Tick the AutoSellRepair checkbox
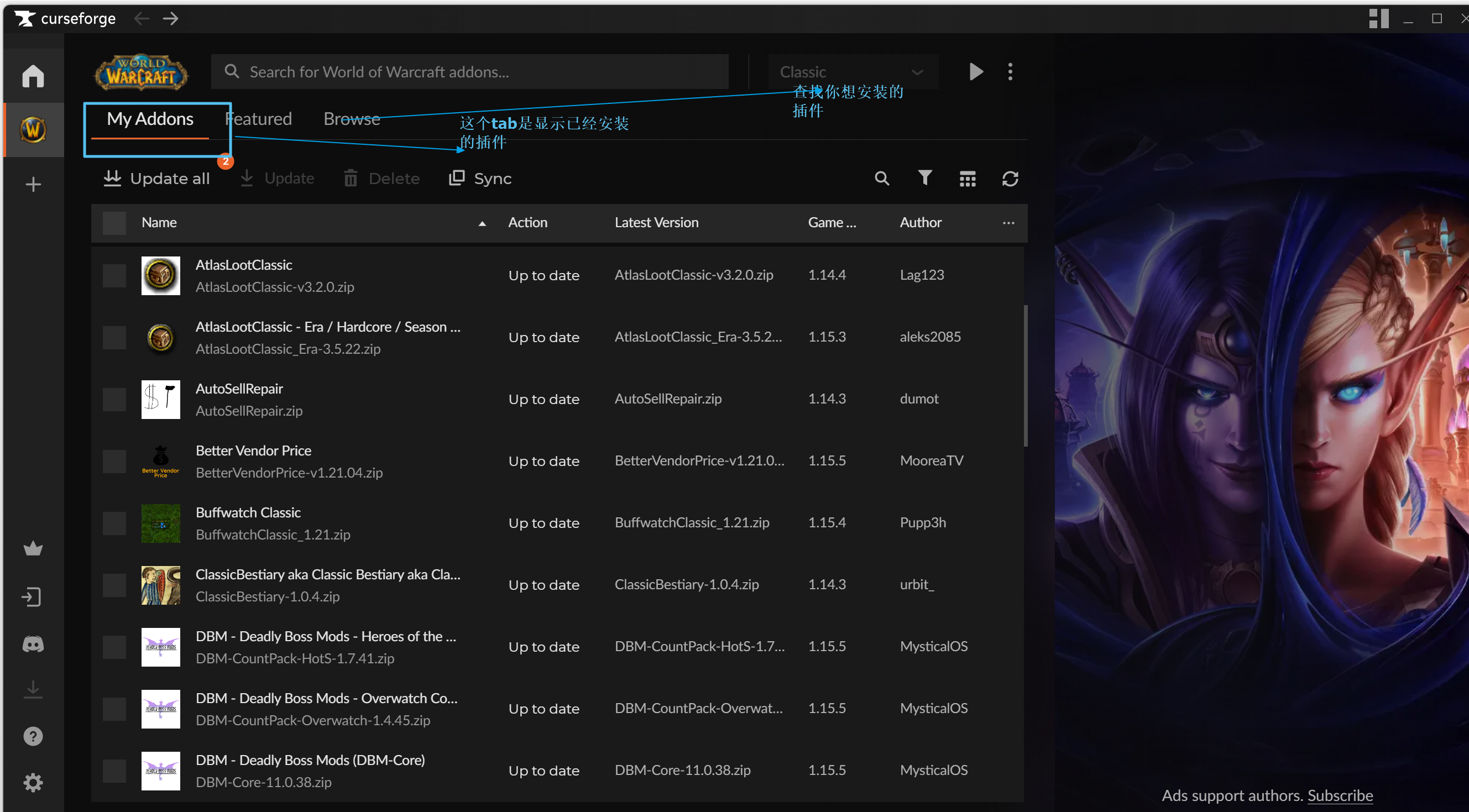This screenshot has height=812, width=1469. pos(114,399)
